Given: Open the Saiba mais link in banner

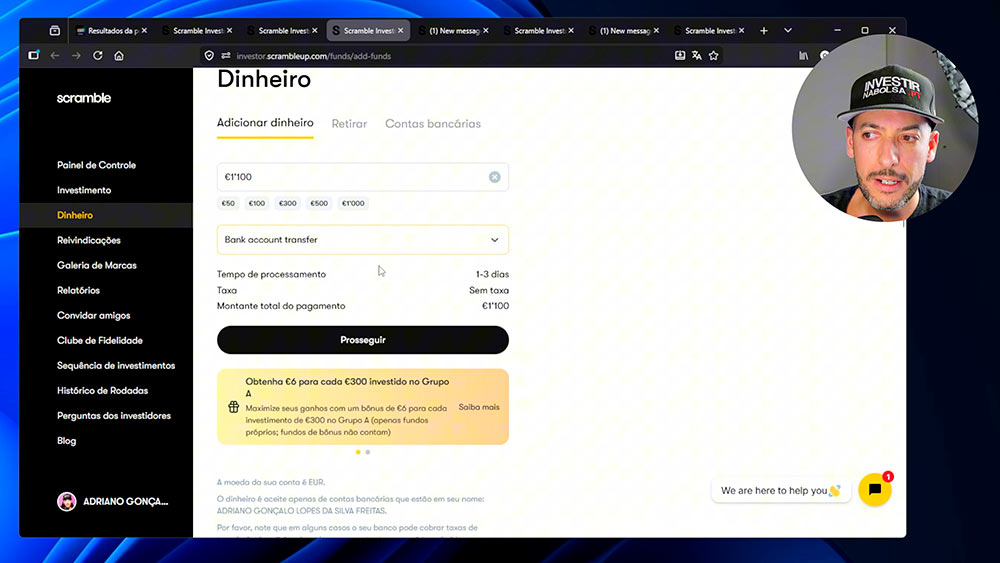Looking at the screenshot, I should [479, 407].
